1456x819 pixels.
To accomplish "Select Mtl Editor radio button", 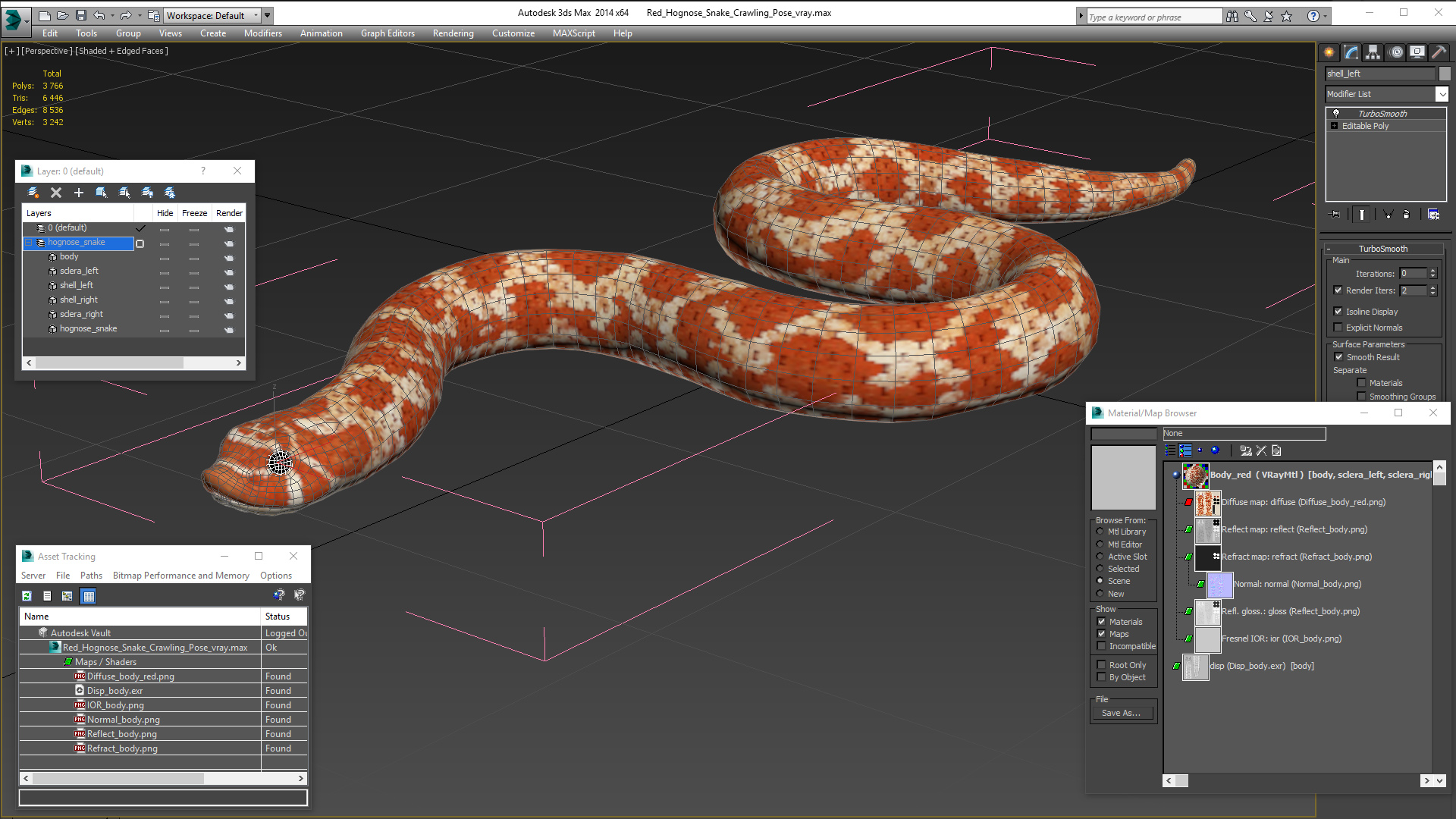I will 1100,544.
